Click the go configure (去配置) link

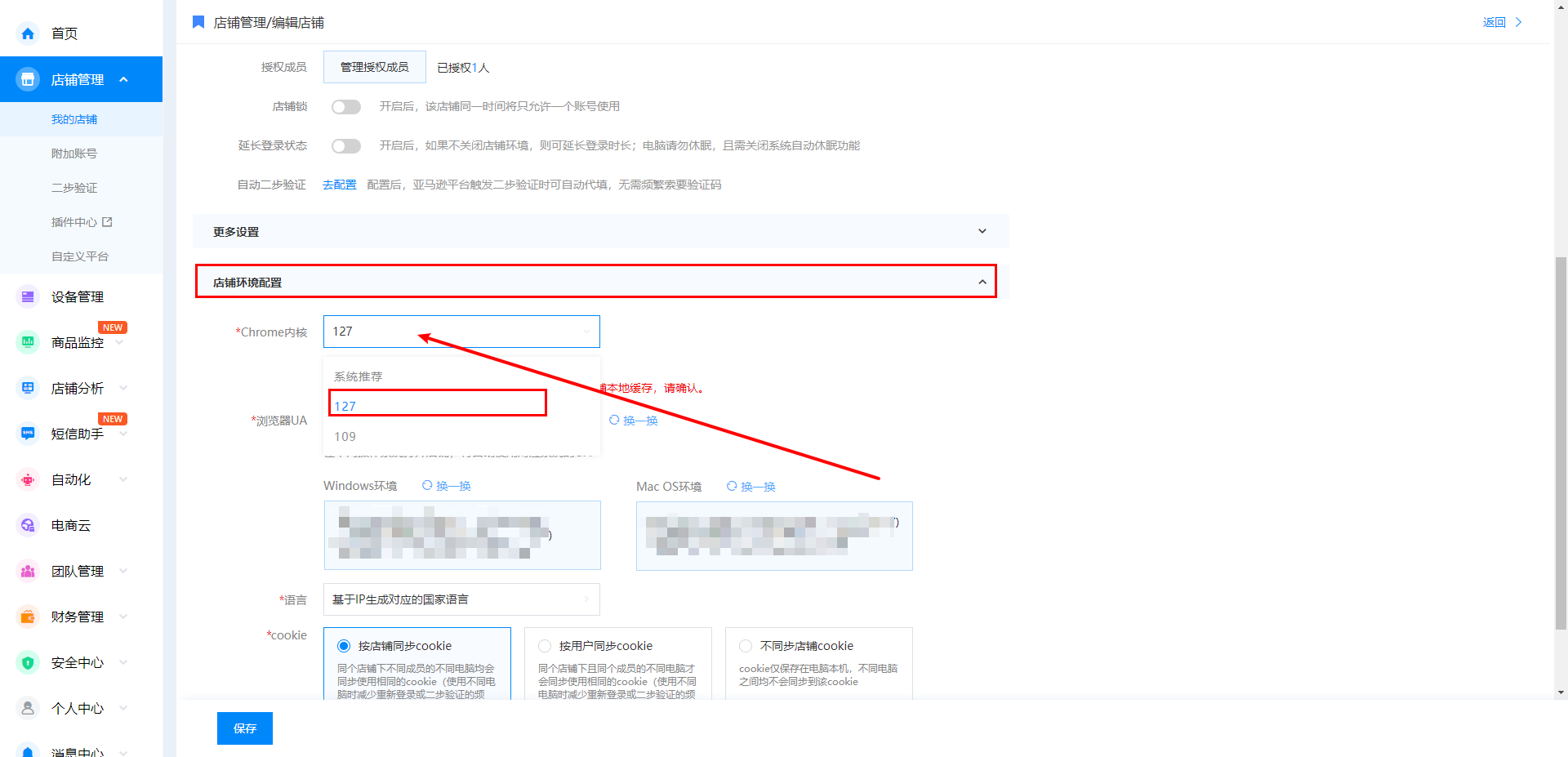pyautogui.click(x=339, y=185)
